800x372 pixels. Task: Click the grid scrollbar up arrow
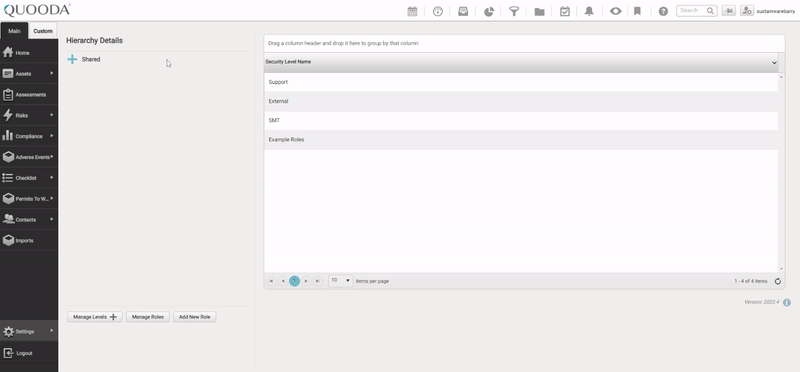coord(781,77)
